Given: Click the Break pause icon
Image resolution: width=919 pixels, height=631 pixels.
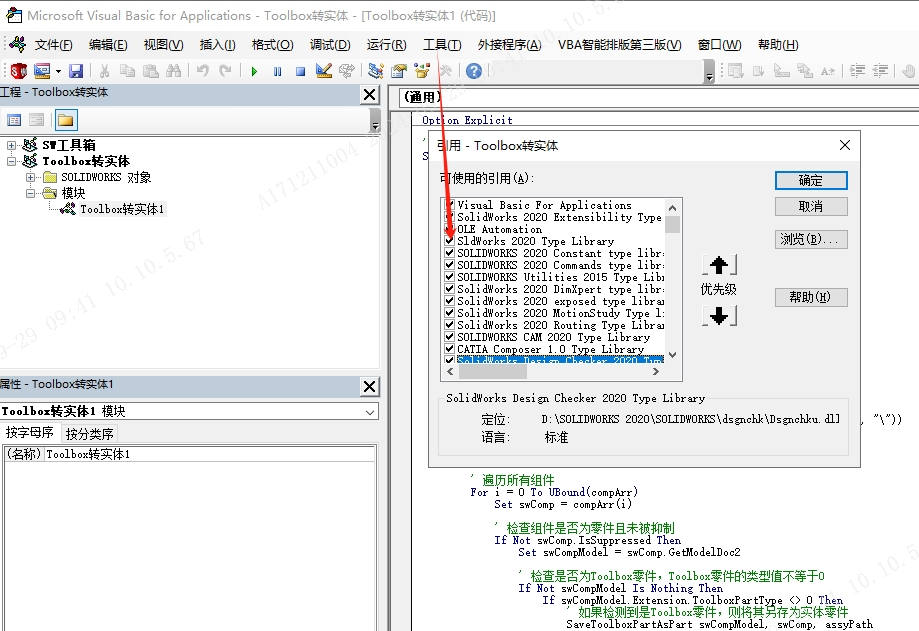Looking at the screenshot, I should [x=277, y=71].
